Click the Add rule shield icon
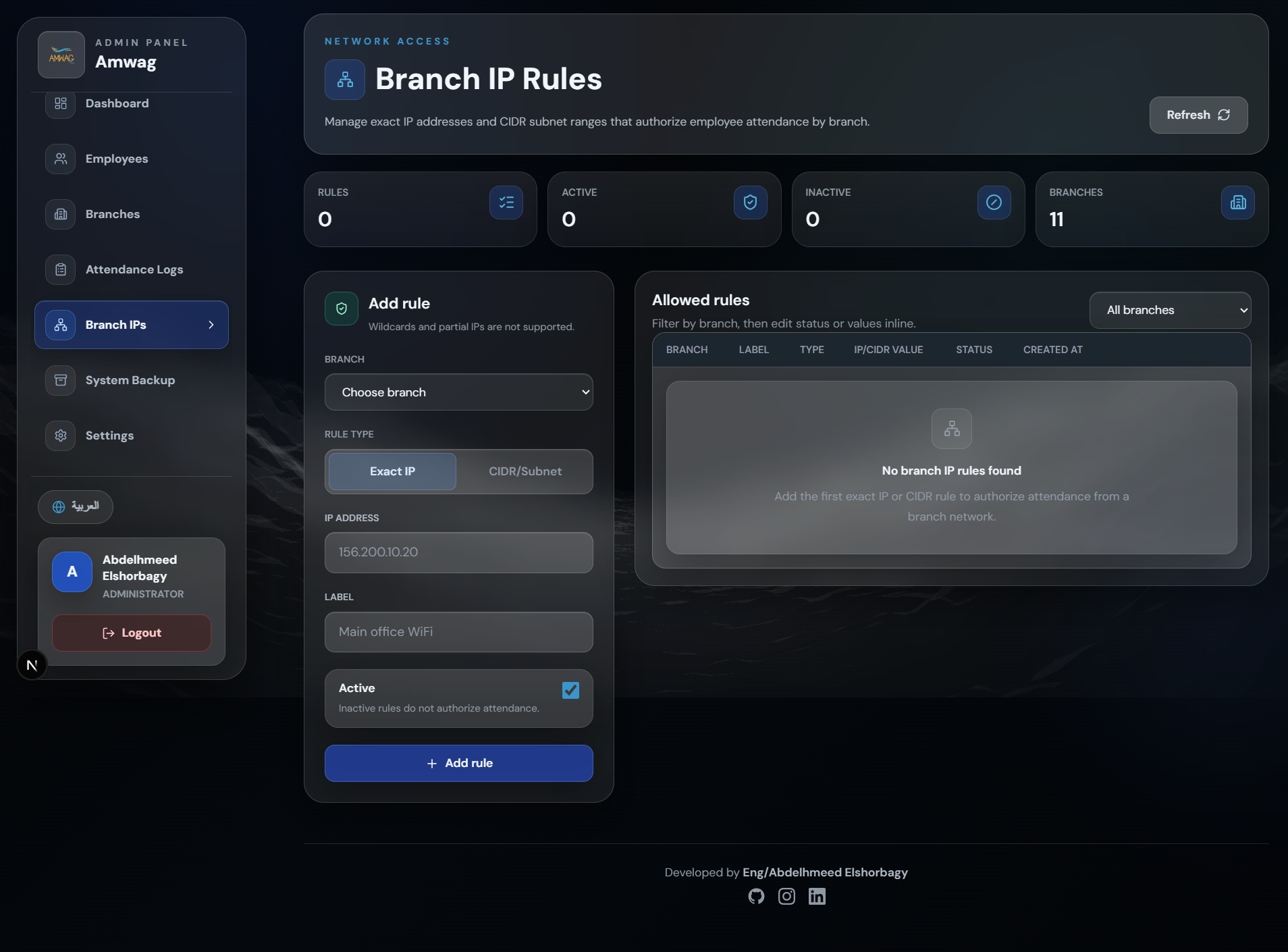Screen dimensions: 1288x952 342,309
